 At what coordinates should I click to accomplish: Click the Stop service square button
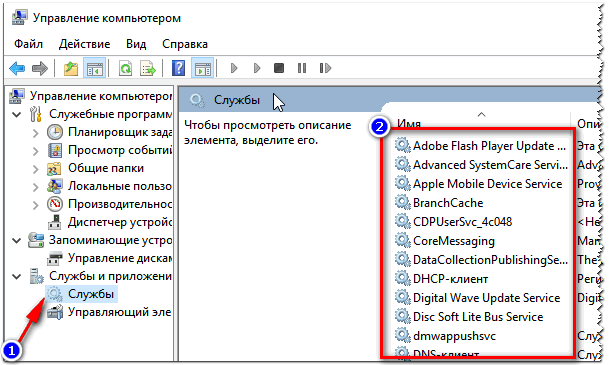(x=279, y=68)
